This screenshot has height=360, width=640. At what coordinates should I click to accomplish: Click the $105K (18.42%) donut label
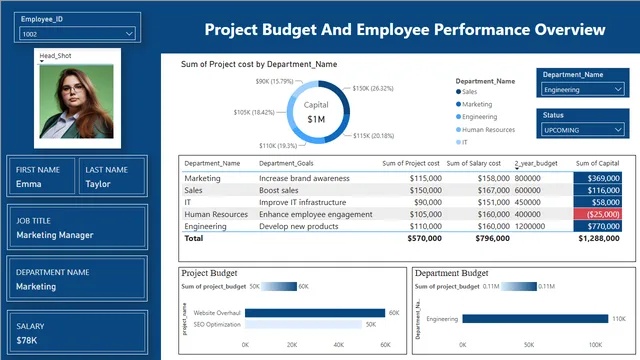[x=254, y=112]
